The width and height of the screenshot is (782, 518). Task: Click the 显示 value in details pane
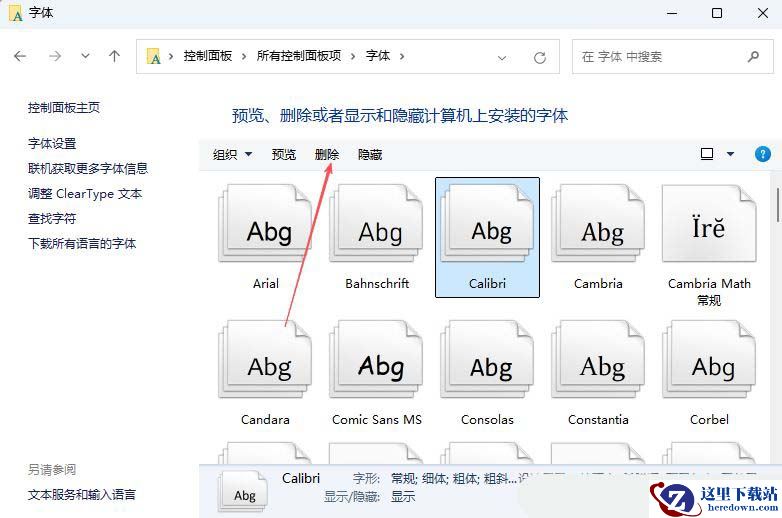pos(403,497)
